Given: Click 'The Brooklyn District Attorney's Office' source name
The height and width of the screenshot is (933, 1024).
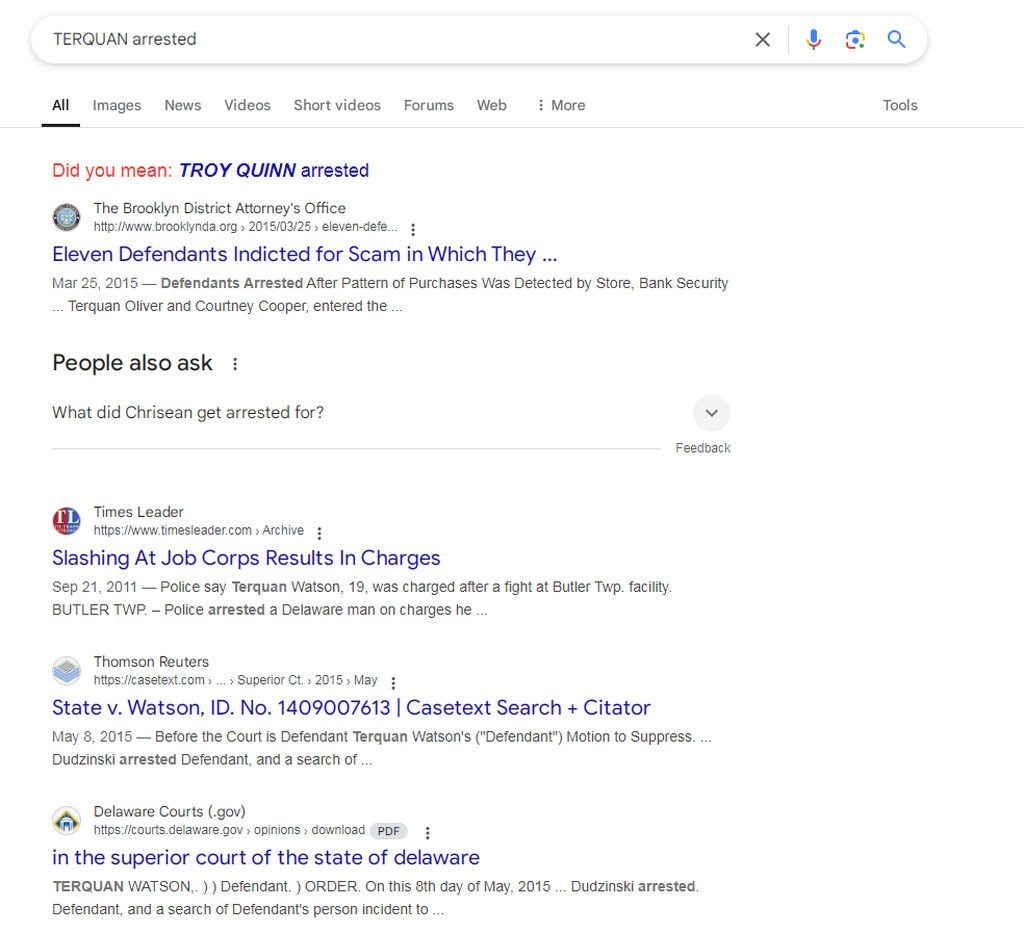Looking at the screenshot, I should point(219,208).
